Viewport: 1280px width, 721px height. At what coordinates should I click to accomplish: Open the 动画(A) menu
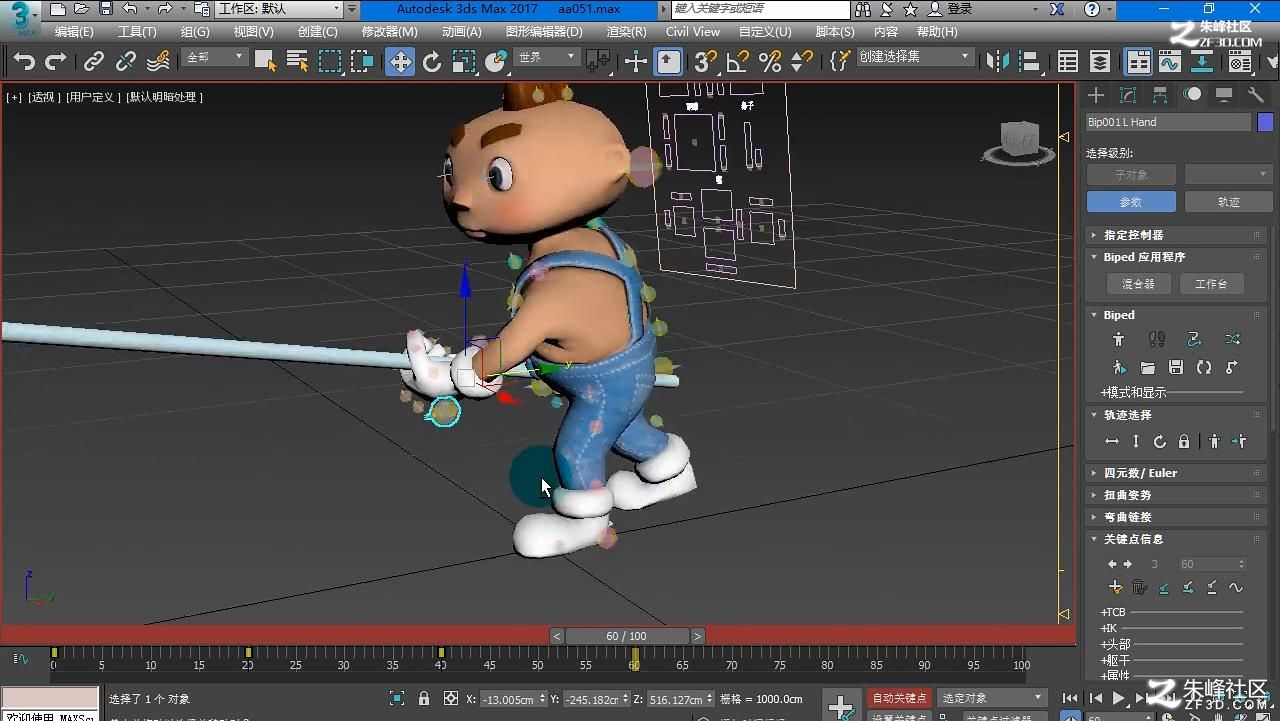tap(462, 32)
